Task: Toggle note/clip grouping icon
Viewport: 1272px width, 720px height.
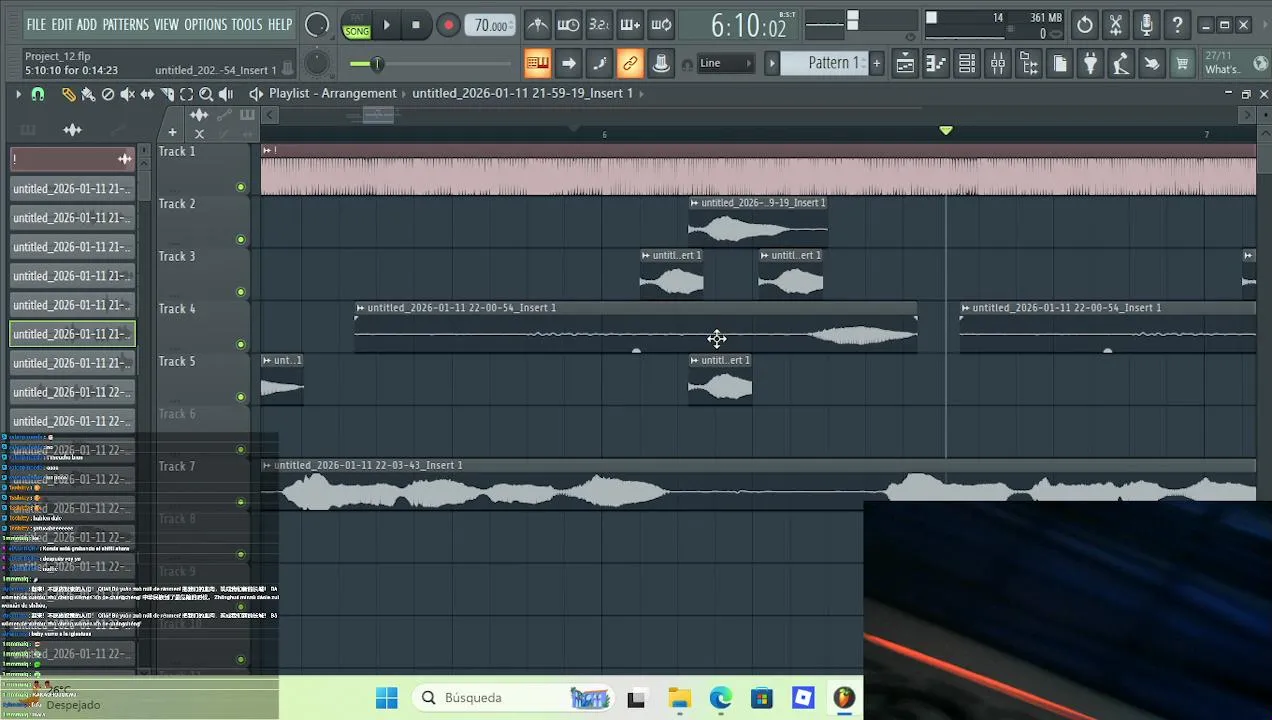Action: (599, 64)
